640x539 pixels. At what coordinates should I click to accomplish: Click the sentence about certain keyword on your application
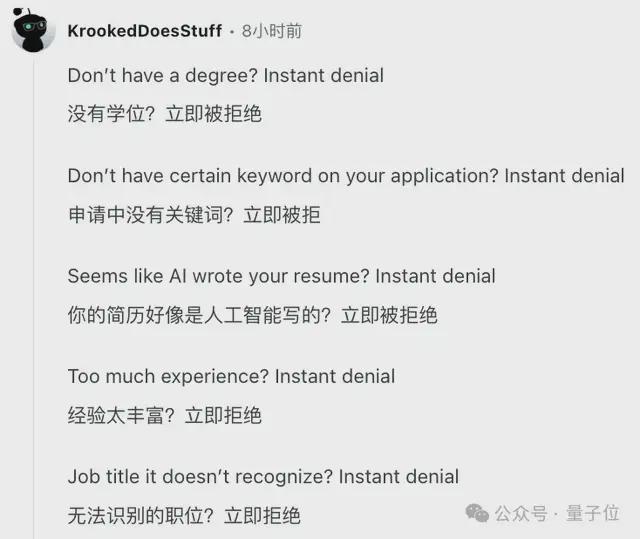click(x=346, y=176)
